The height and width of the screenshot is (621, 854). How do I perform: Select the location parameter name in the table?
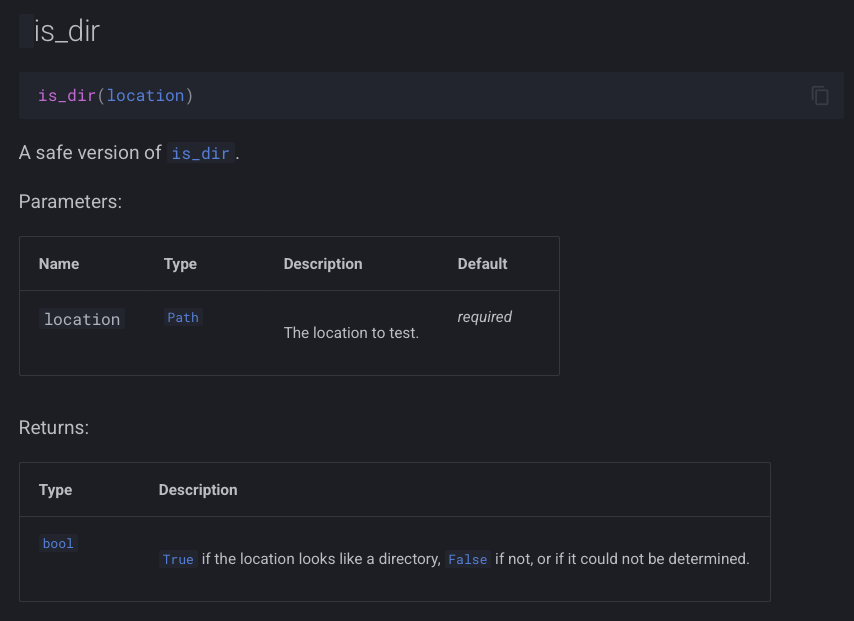82,320
